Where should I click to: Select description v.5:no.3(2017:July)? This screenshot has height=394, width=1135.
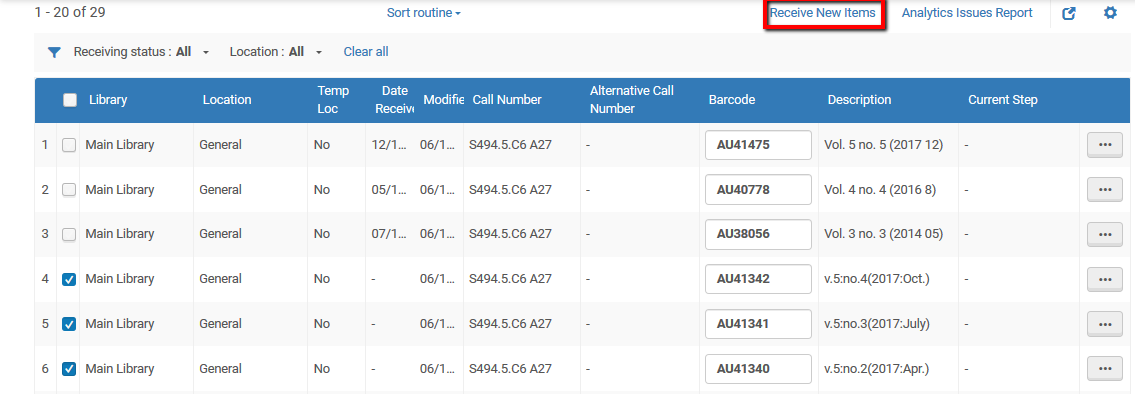tap(877, 324)
